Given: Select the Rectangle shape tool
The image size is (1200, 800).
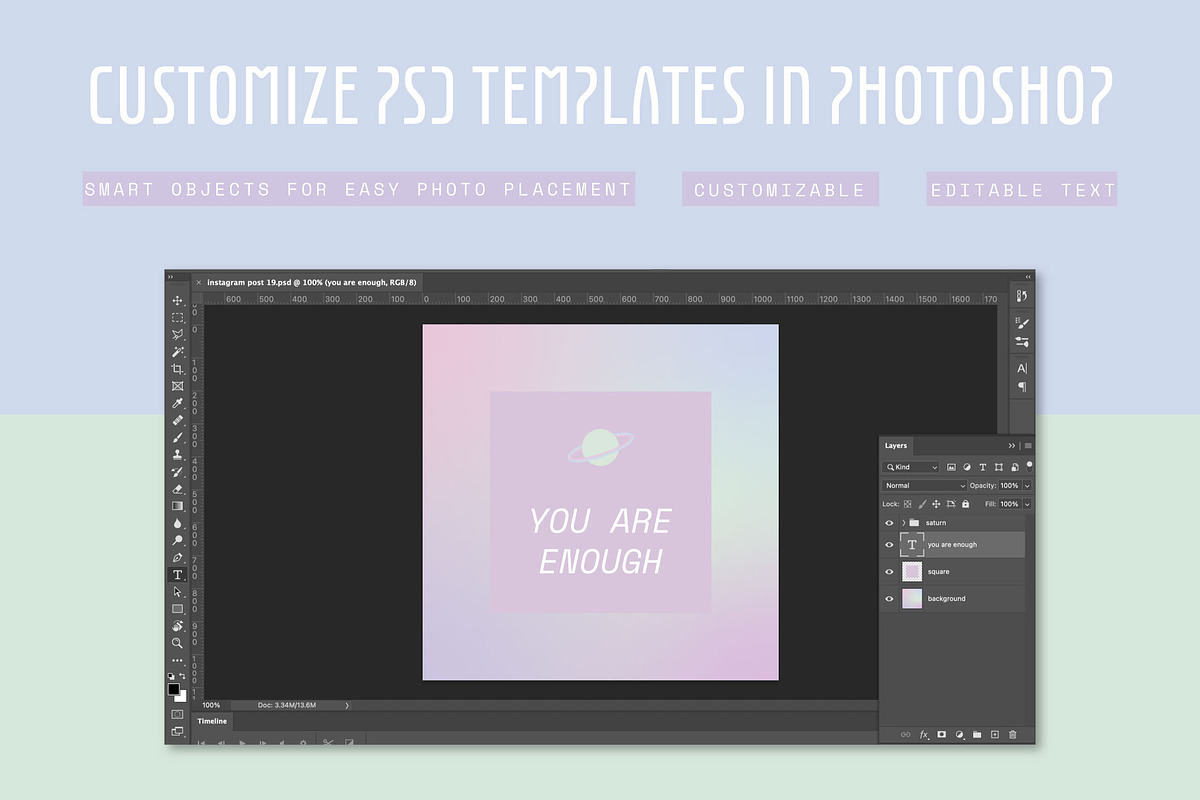Looking at the screenshot, I should (177, 609).
